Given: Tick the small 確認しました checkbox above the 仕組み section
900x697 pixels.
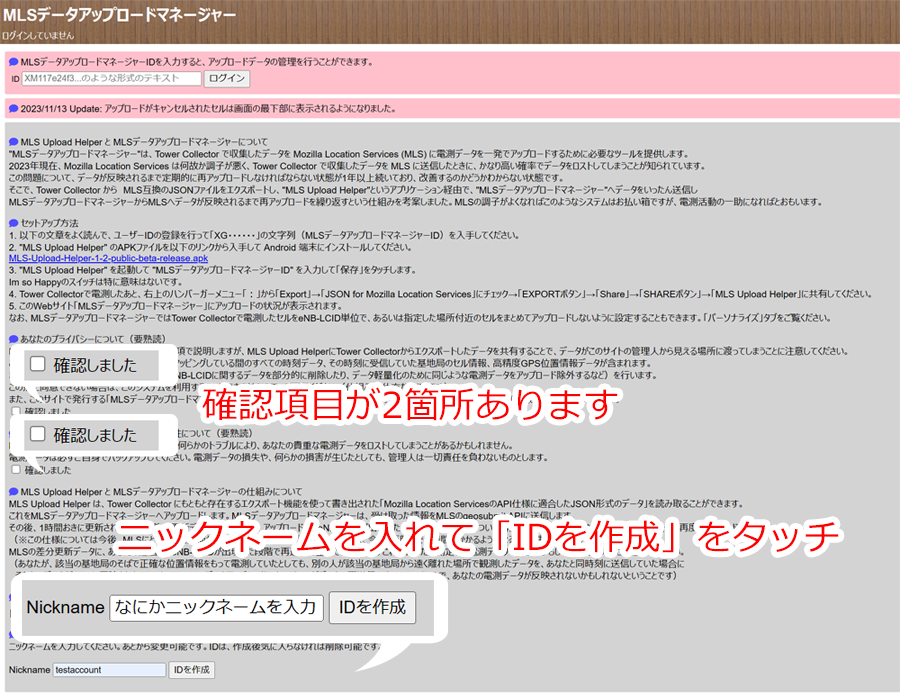Looking at the screenshot, I should (x=16, y=470).
